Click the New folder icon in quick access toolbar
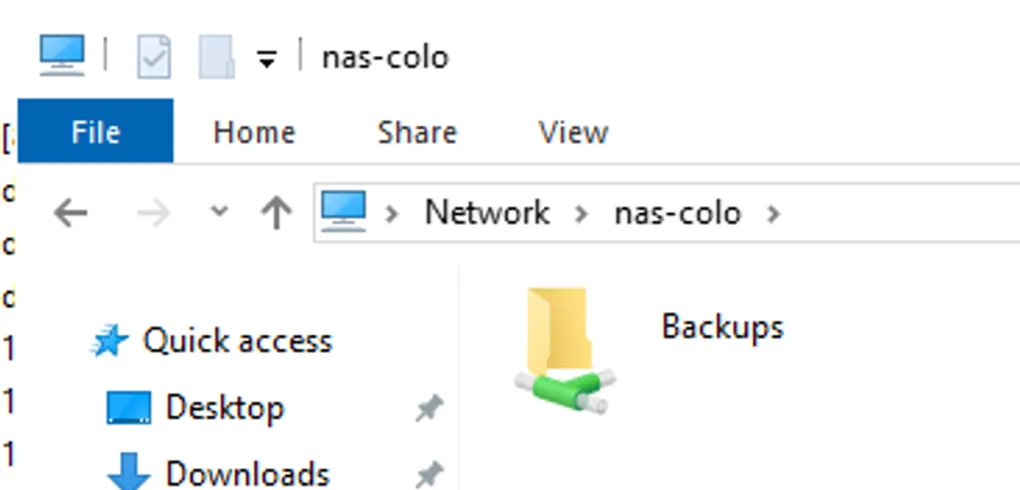 pyautogui.click(x=217, y=57)
